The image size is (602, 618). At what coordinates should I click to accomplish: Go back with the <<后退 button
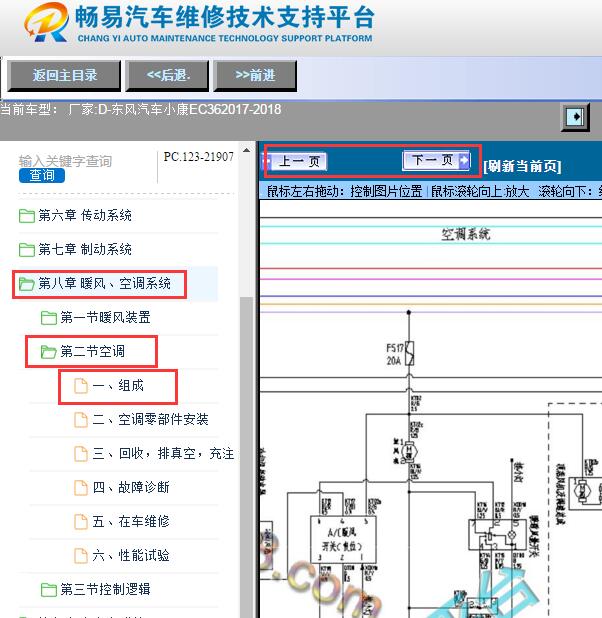(167, 76)
